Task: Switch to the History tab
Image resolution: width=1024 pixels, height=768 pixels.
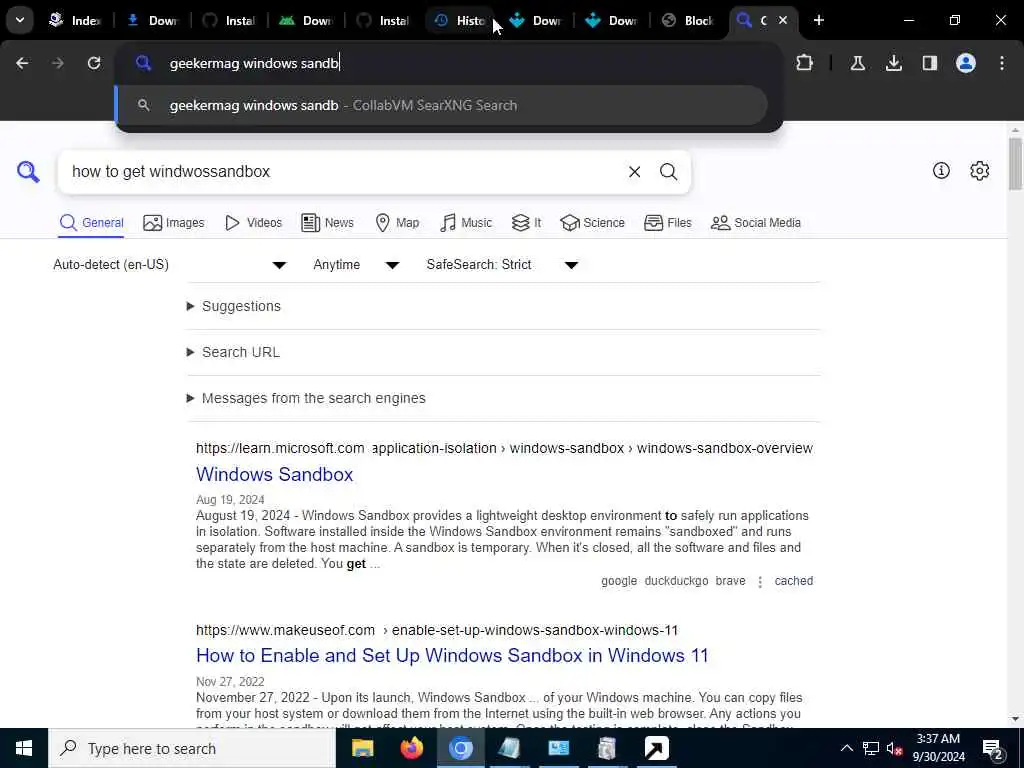Action: pyautogui.click(x=461, y=20)
